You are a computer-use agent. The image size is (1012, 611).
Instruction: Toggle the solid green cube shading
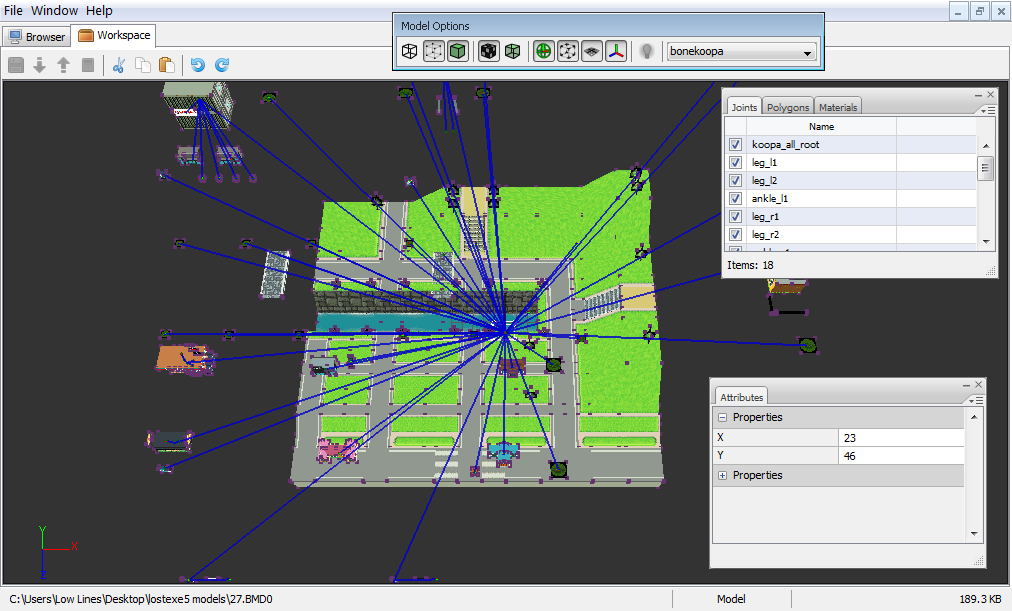point(458,51)
